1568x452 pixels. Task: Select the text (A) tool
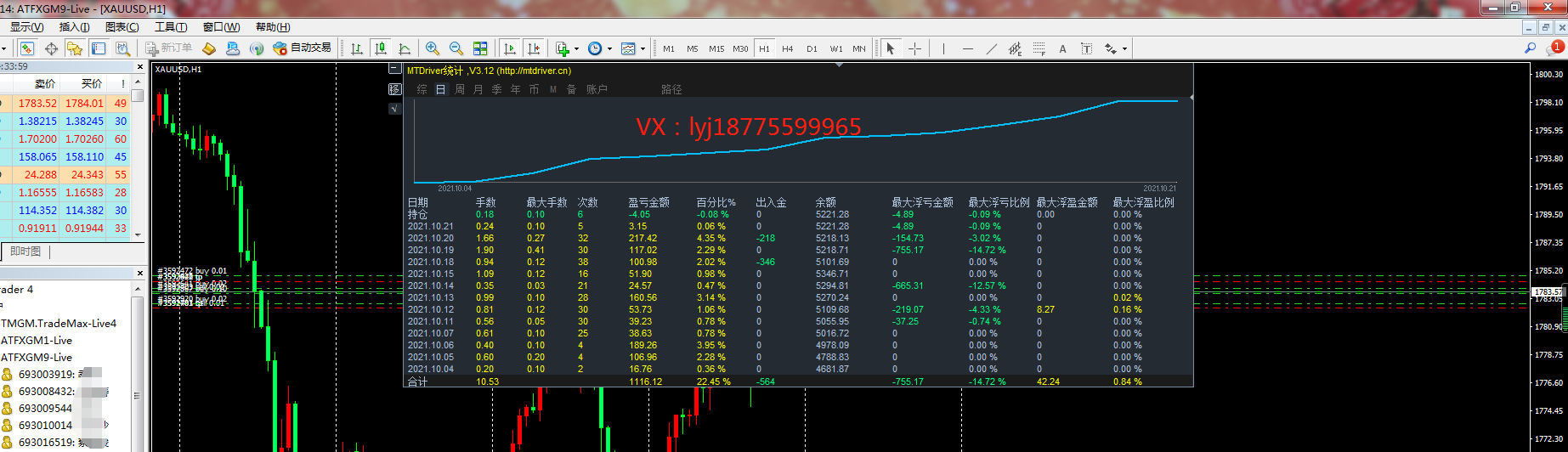coord(1062,48)
